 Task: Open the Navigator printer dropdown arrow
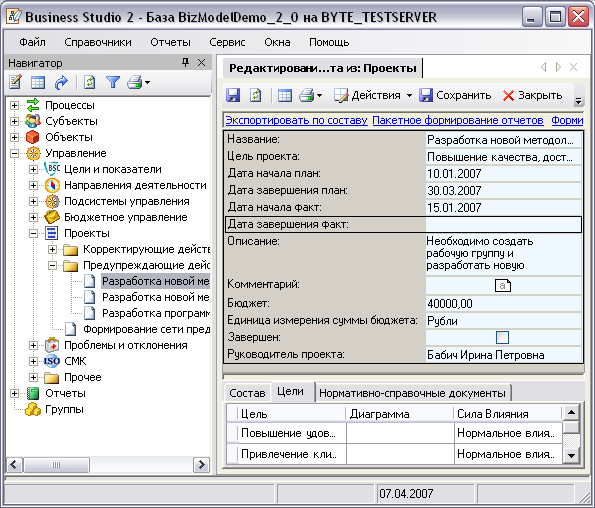pyautogui.click(x=147, y=82)
